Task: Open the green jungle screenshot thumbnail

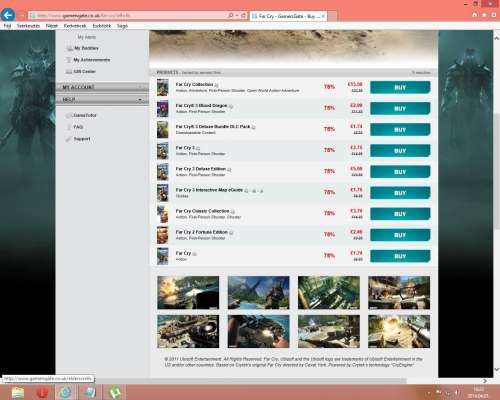Action: click(x=329, y=293)
